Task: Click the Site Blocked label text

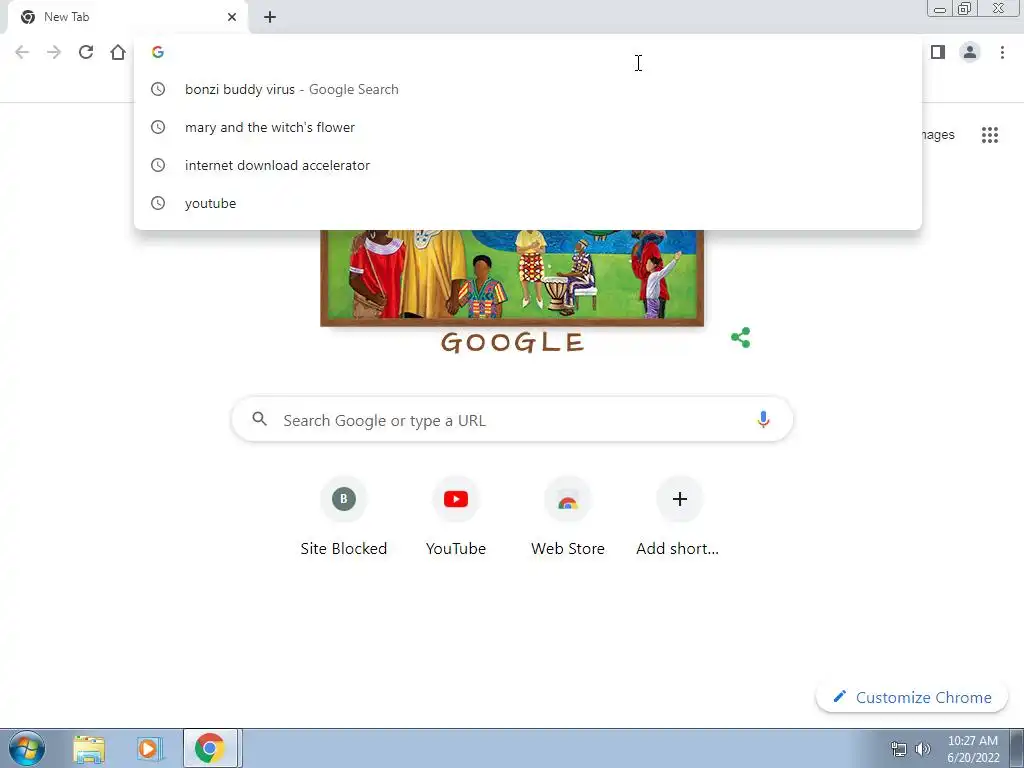Action: pyautogui.click(x=344, y=549)
